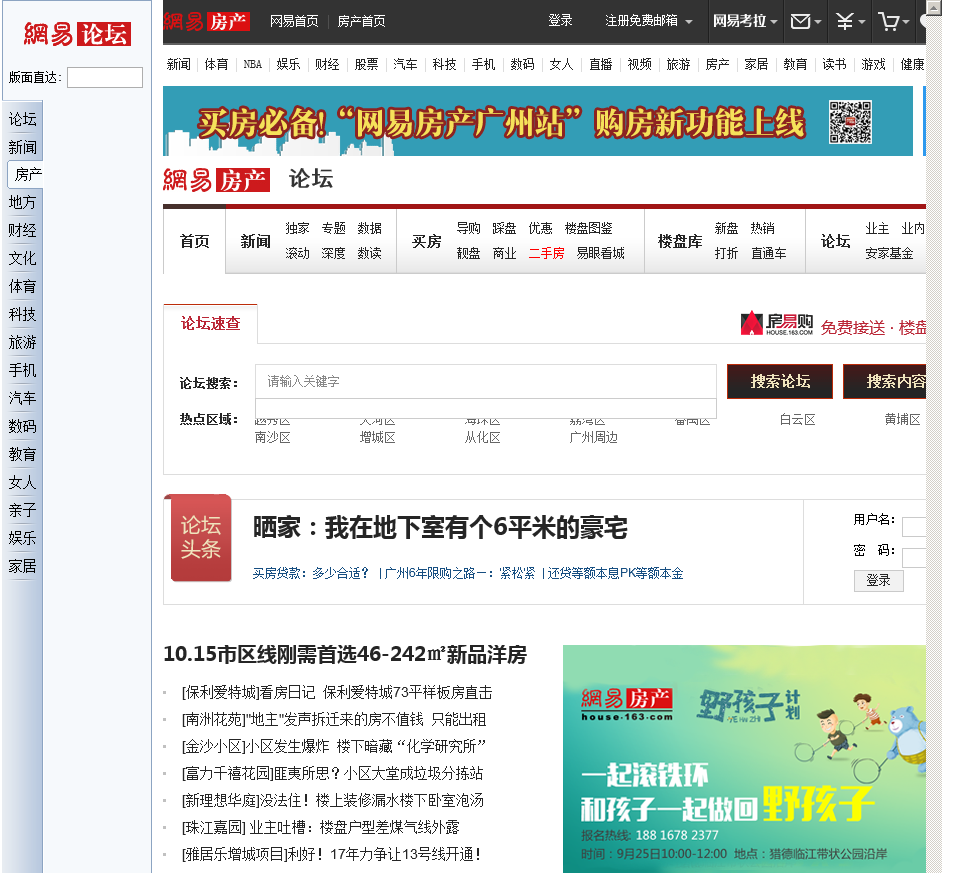Screen dimensions: 960x873
Task: Open the mail envelope icon in top bar
Action: coord(800,22)
